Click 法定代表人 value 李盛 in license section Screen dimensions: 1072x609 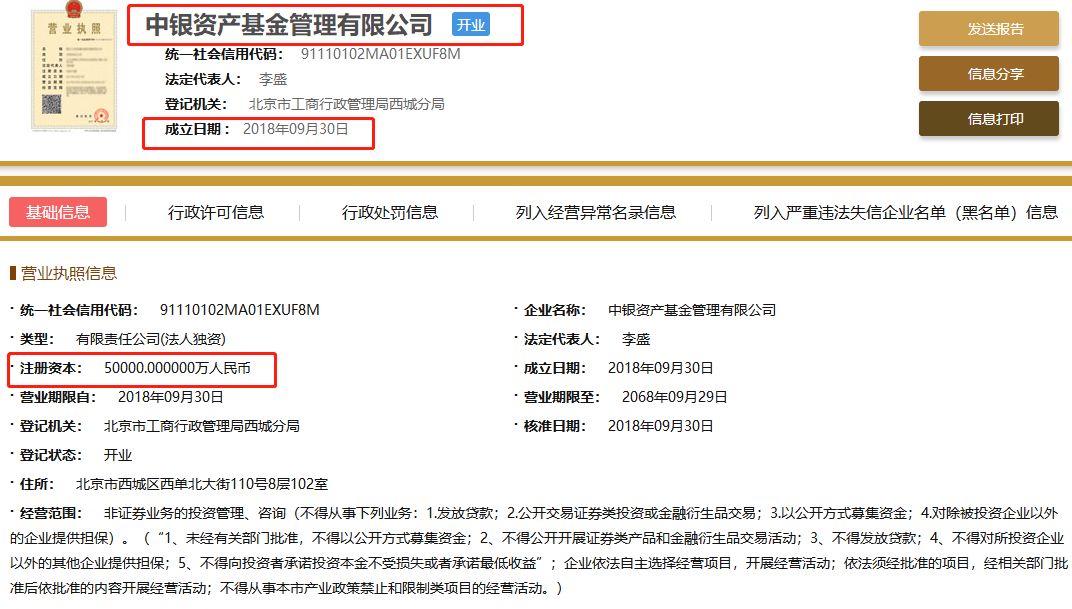click(636, 339)
